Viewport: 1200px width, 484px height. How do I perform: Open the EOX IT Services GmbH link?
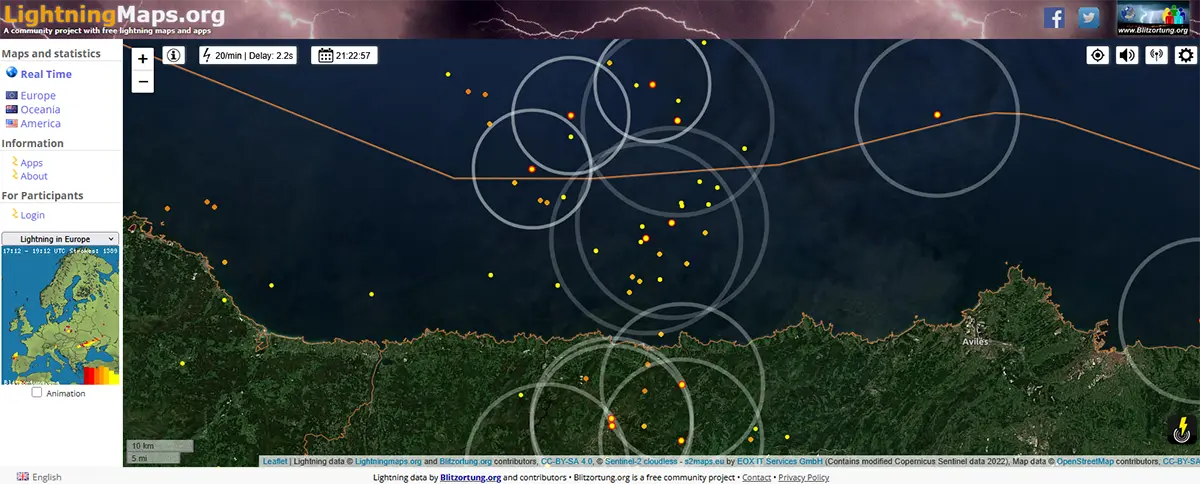pyautogui.click(x=780, y=462)
